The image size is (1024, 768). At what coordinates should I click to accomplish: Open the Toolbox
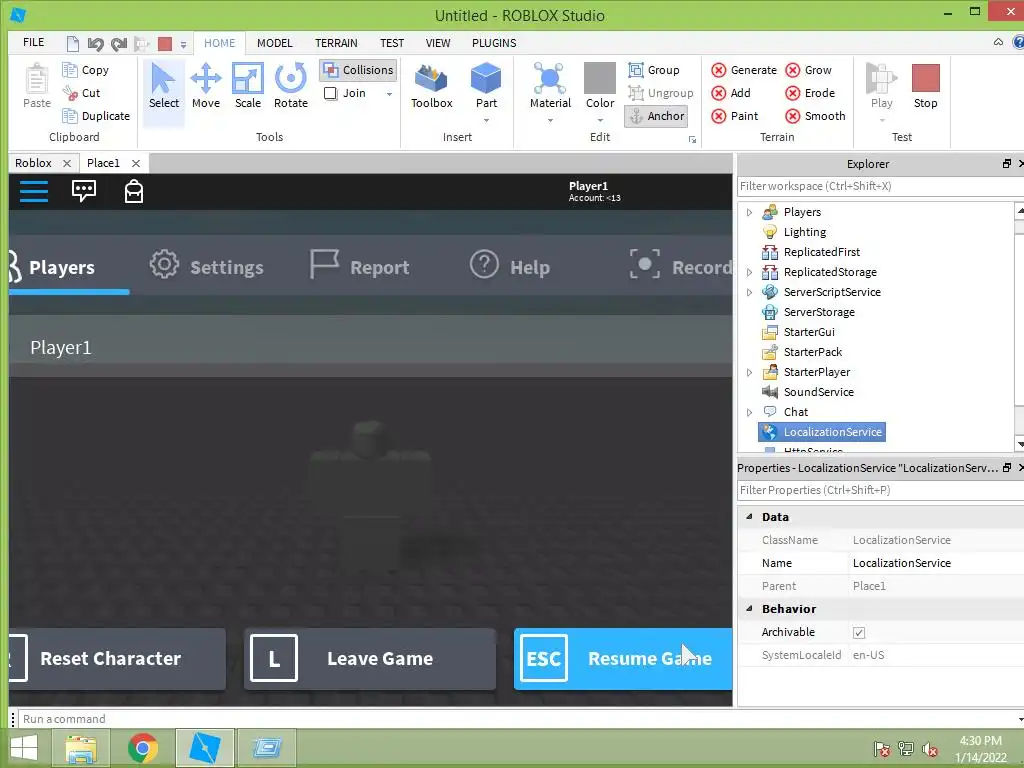[432, 86]
